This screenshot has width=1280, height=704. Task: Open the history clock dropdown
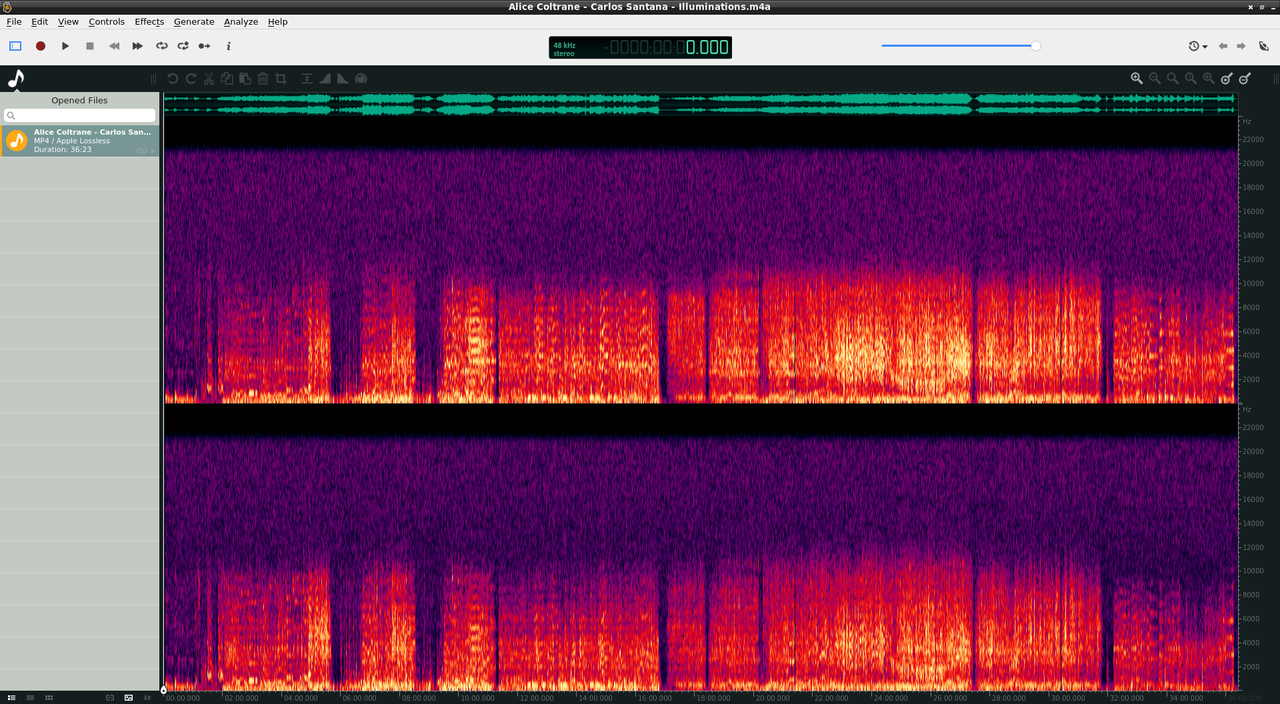(1197, 46)
